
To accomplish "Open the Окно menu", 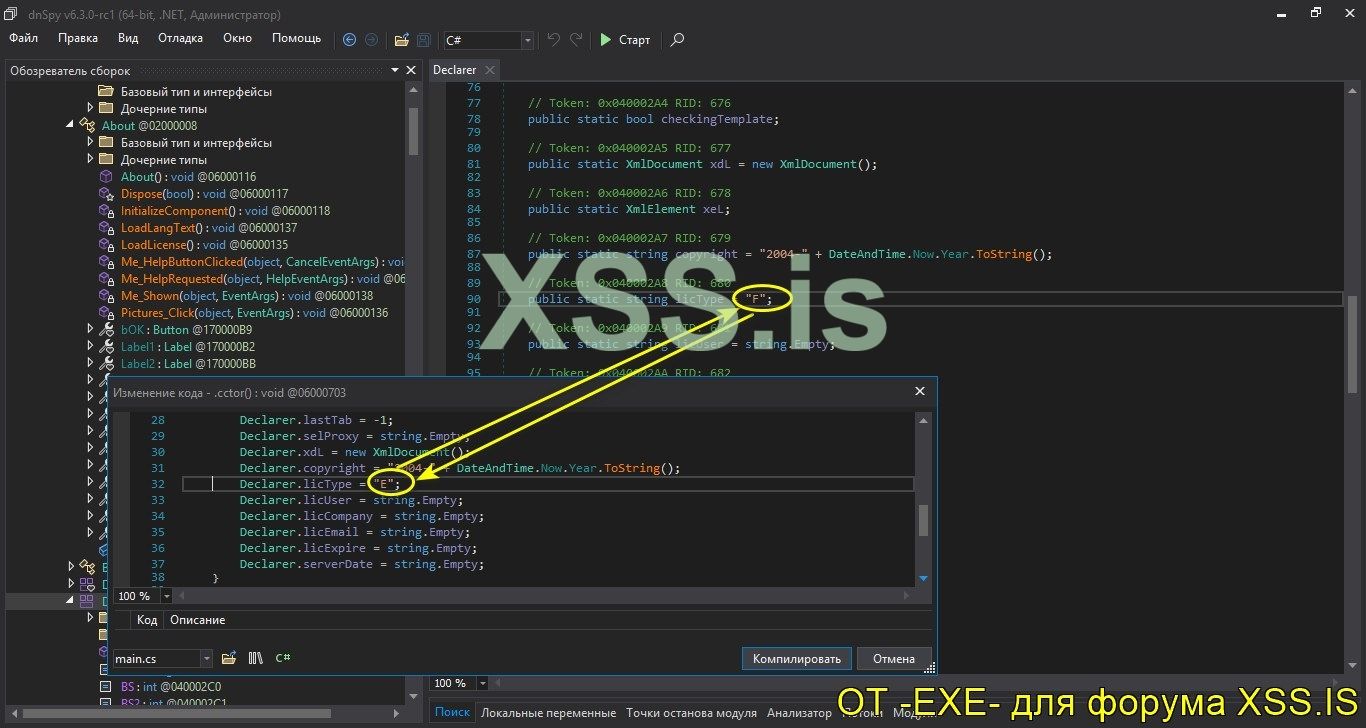I will [x=237, y=38].
